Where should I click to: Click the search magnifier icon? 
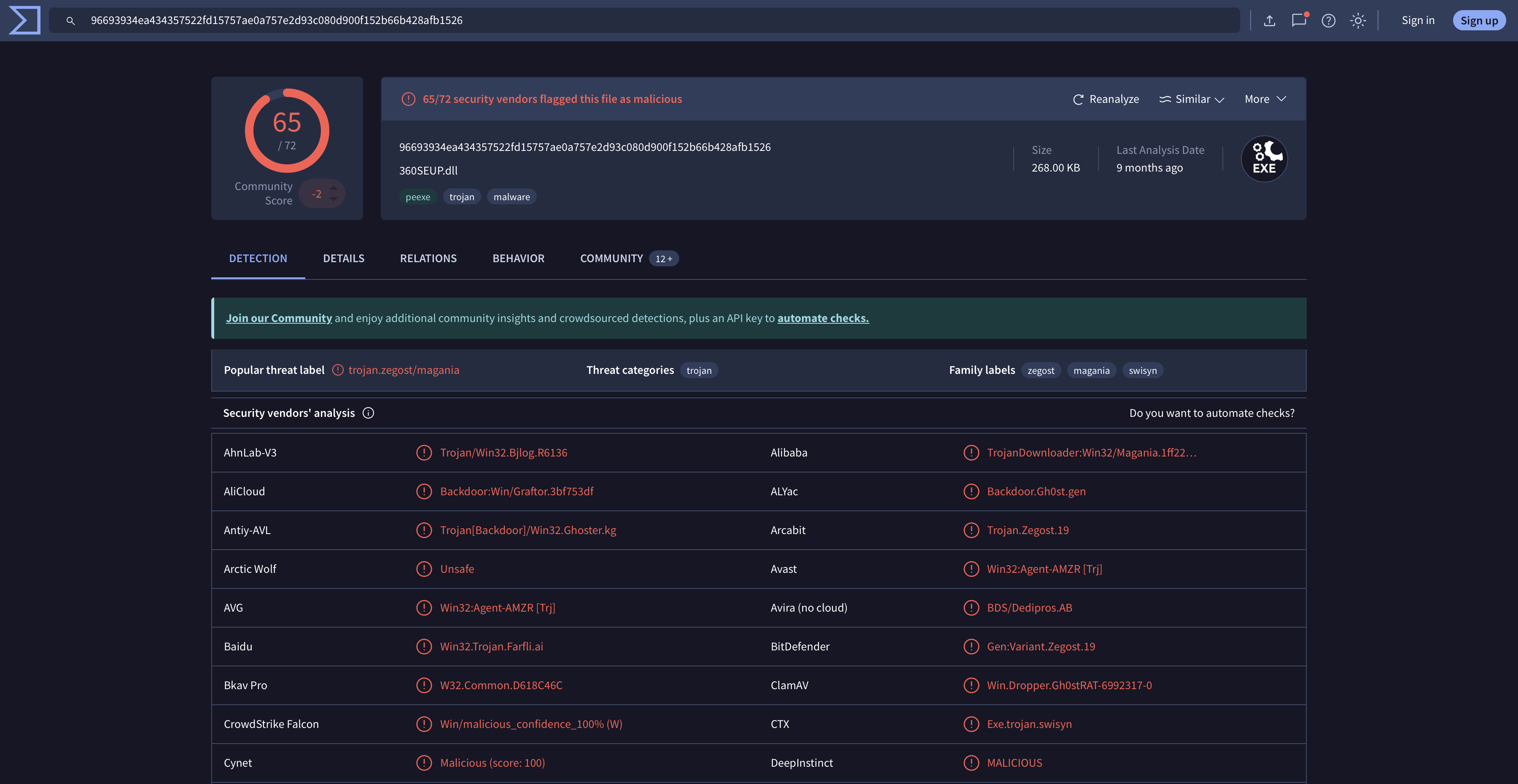click(x=70, y=21)
